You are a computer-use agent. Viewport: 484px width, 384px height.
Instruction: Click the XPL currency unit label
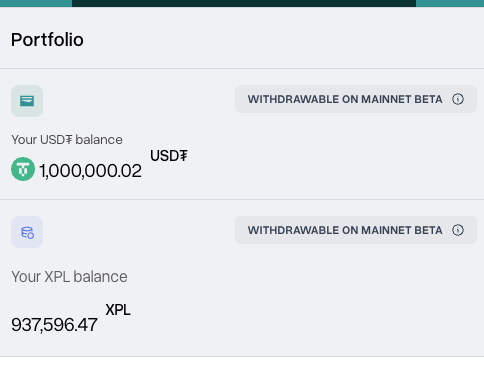tap(118, 310)
